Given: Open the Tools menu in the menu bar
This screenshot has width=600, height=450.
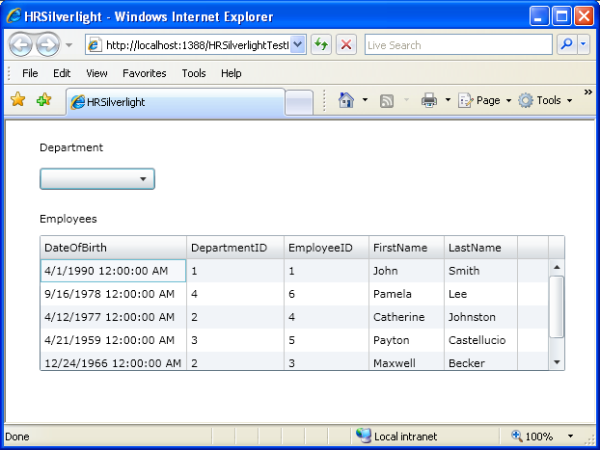Looking at the screenshot, I should point(194,73).
